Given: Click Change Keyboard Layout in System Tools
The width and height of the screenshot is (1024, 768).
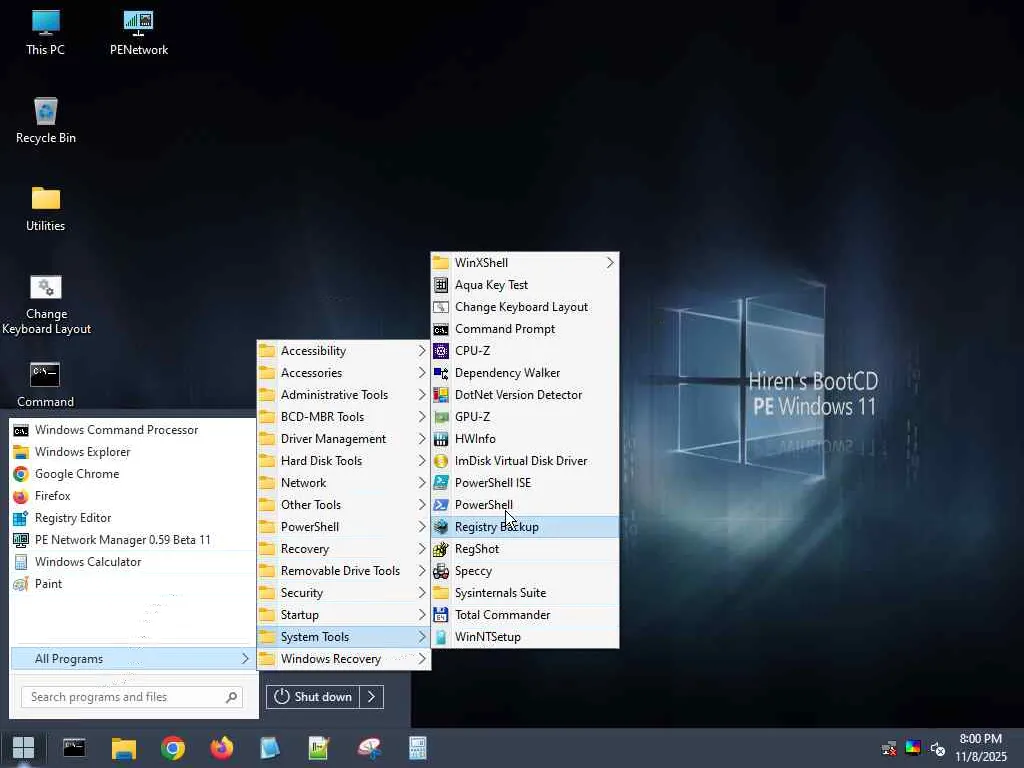Looking at the screenshot, I should point(524,307).
